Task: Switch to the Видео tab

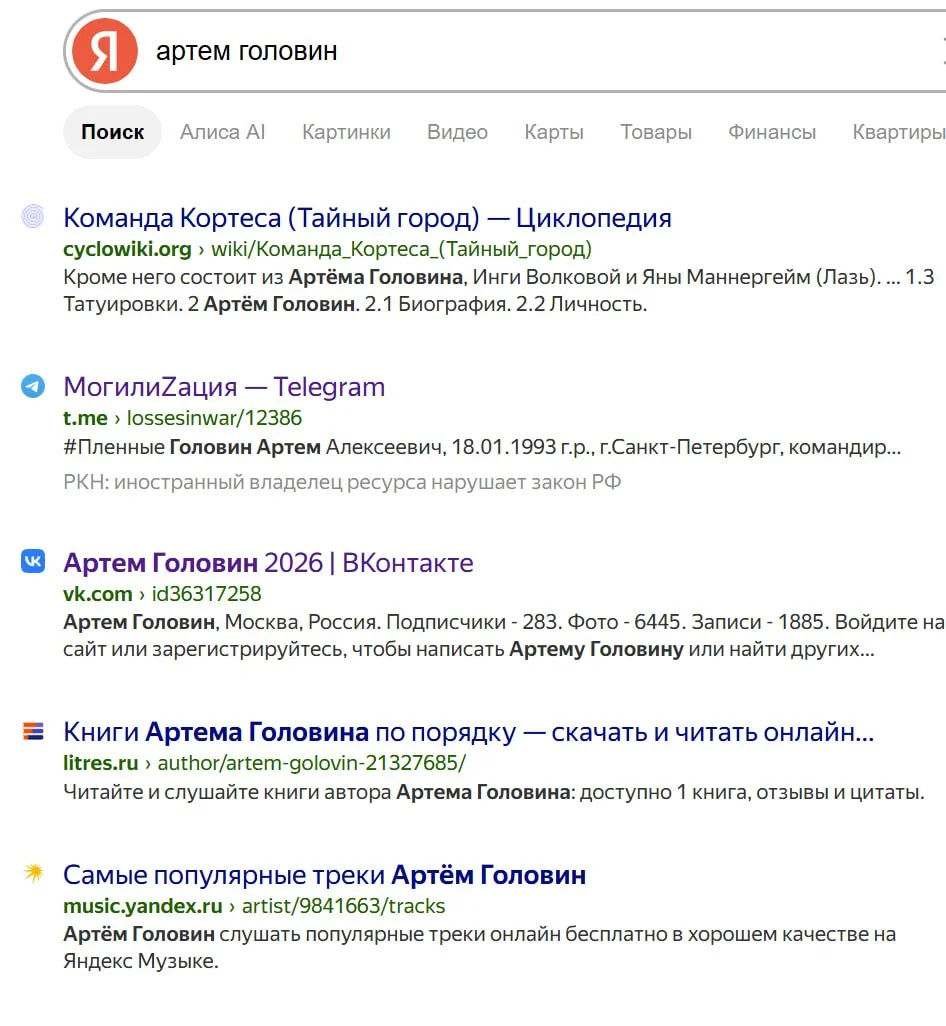Action: point(457,132)
